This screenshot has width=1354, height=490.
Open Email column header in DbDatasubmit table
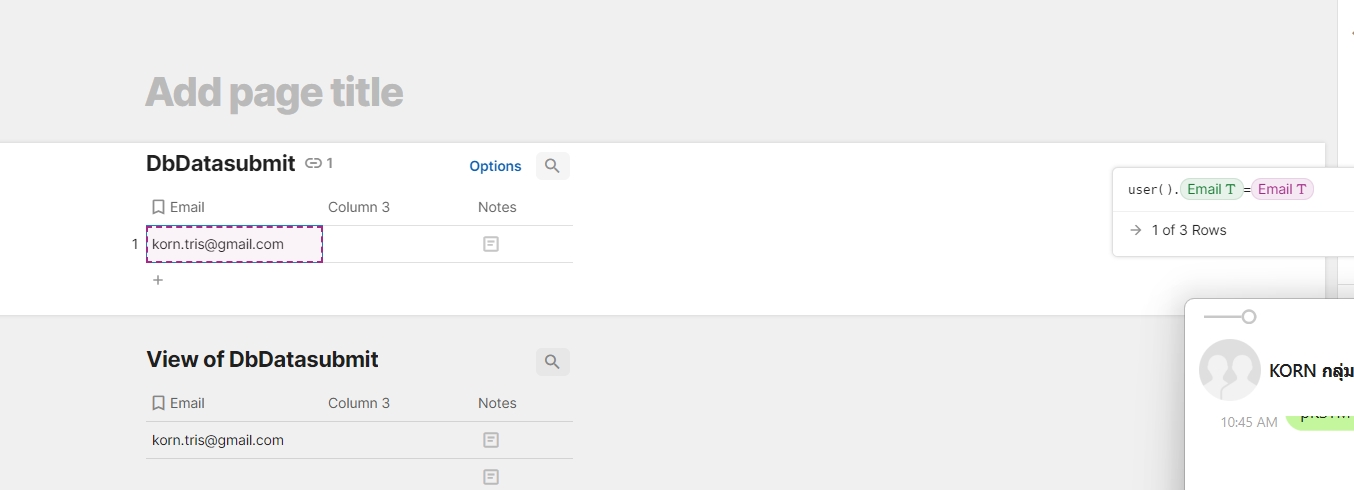pos(186,207)
